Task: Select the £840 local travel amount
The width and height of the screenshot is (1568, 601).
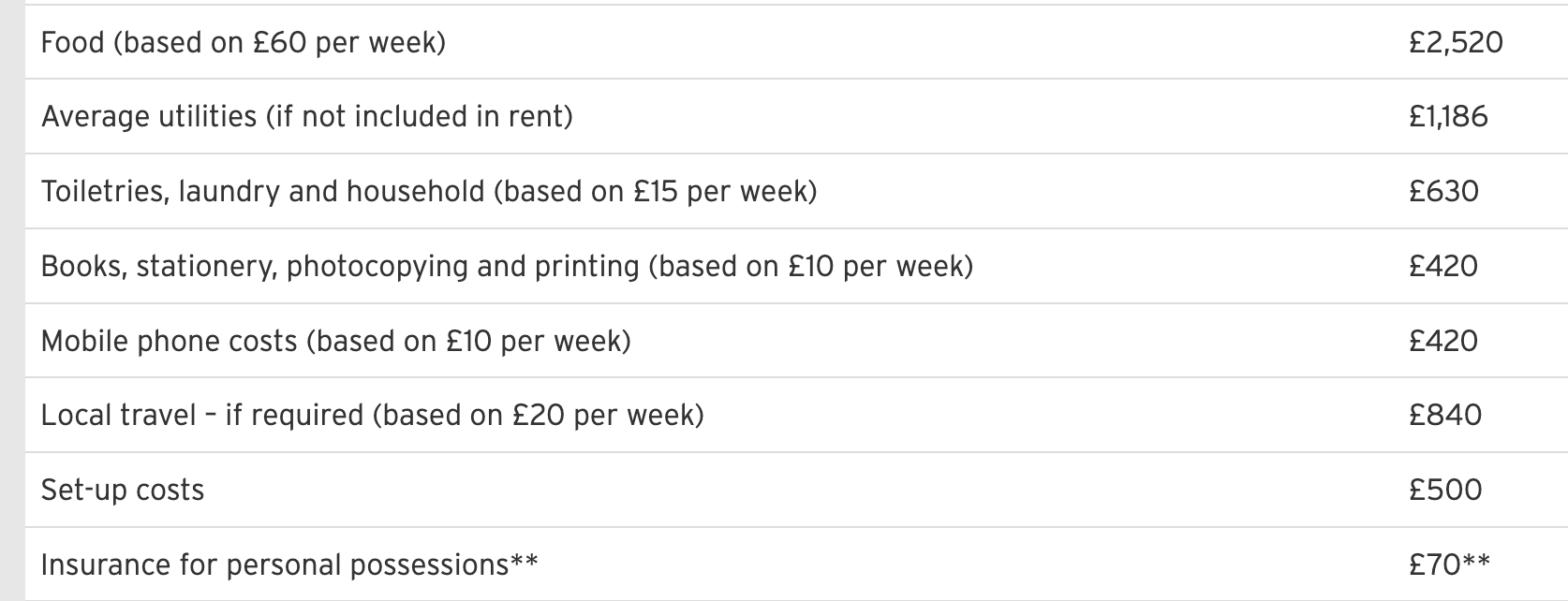Action: 1445,415
